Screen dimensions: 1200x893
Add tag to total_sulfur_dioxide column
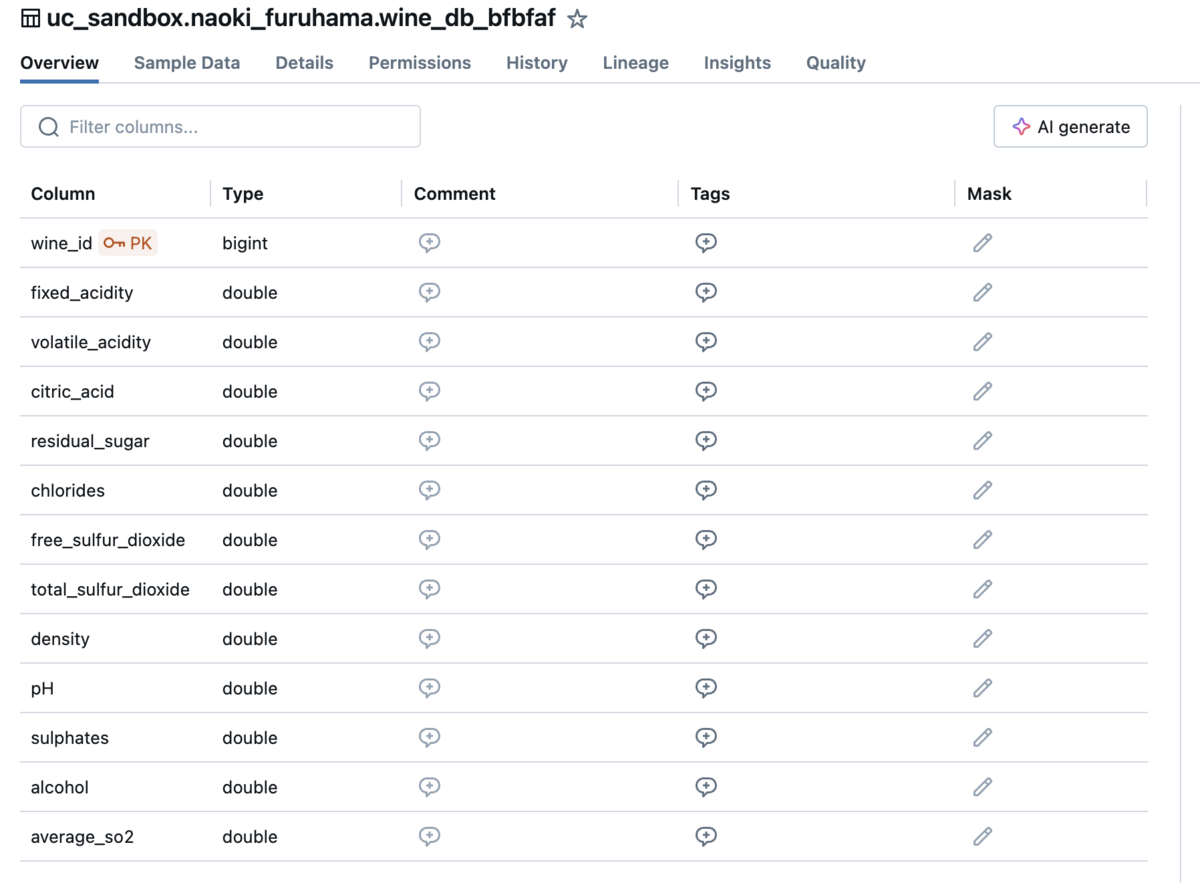pos(706,589)
